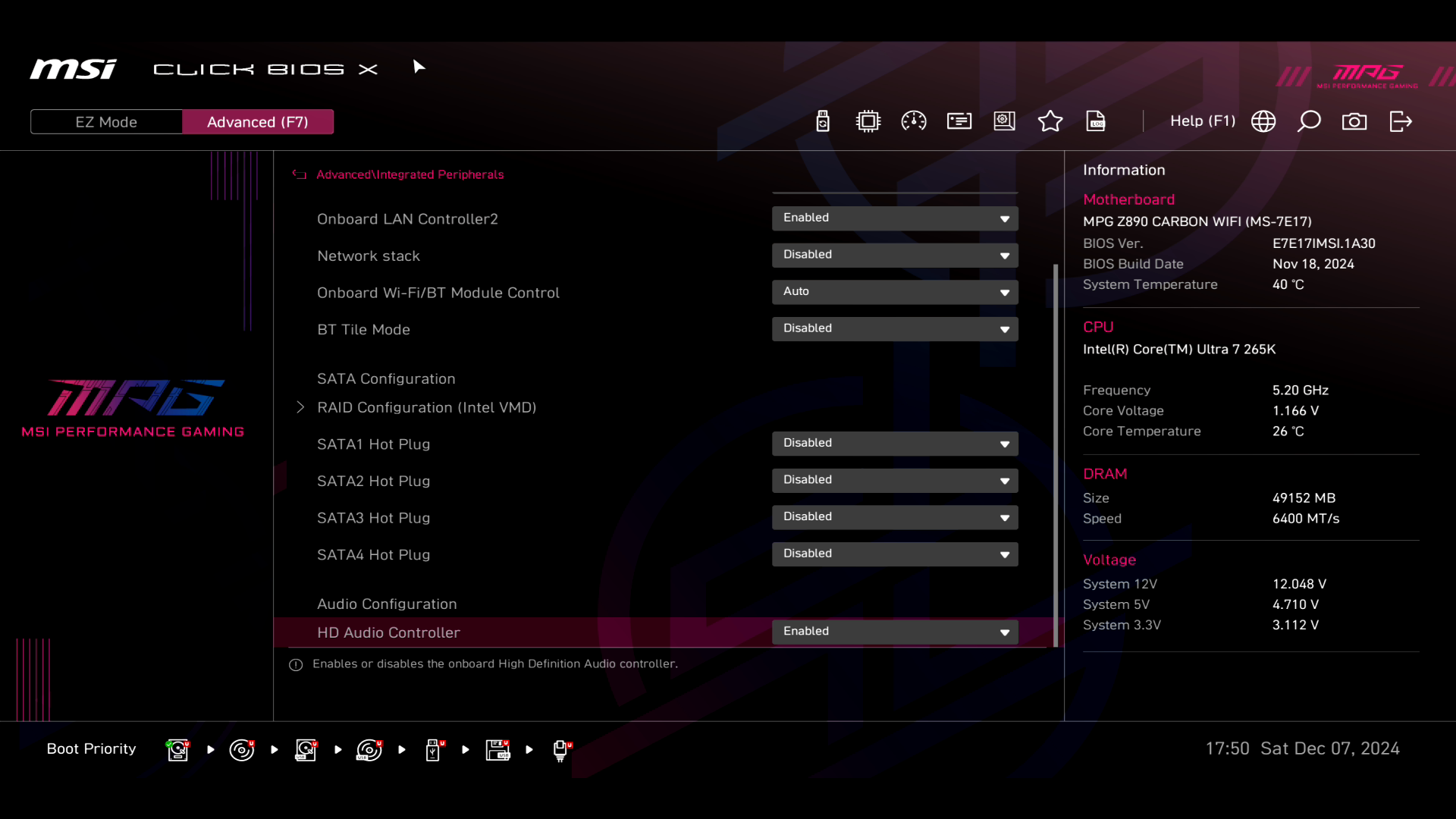This screenshot has height=819, width=1456.
Task: Enable SATA1 Hot Plug
Action: tap(894, 444)
